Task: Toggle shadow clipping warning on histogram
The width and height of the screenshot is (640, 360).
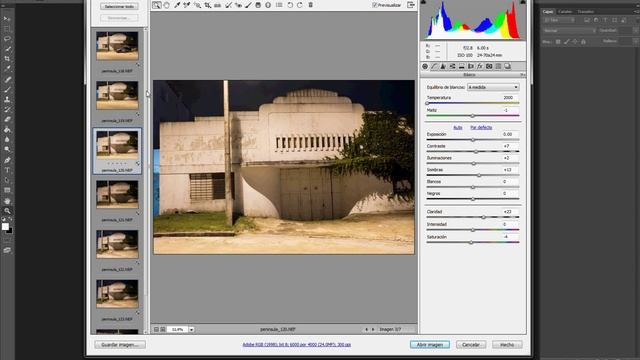Action: (423, 2)
